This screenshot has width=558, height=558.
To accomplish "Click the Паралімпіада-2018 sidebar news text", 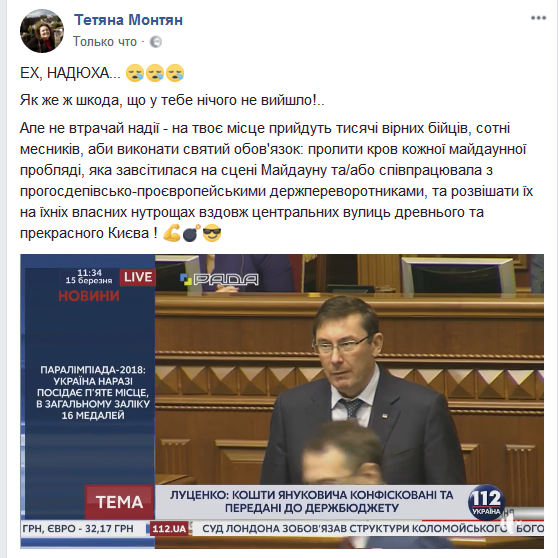I will tap(93, 393).
